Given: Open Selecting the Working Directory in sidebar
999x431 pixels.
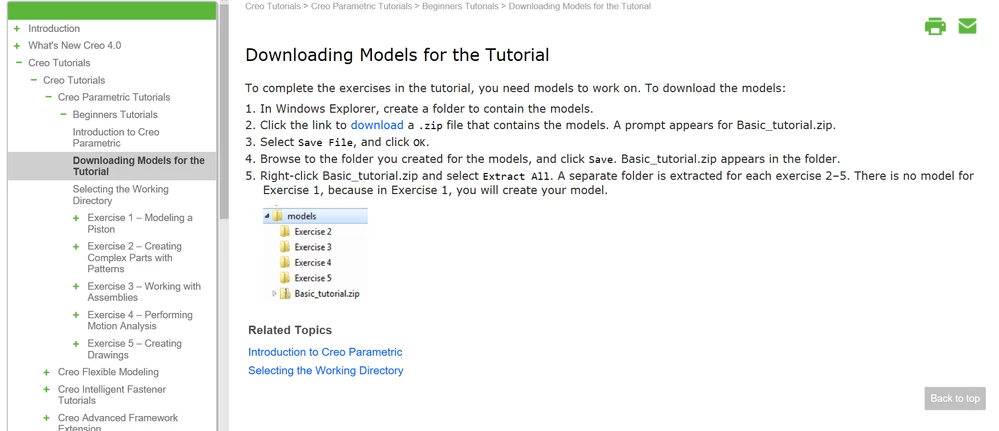Looking at the screenshot, I should click(120, 195).
